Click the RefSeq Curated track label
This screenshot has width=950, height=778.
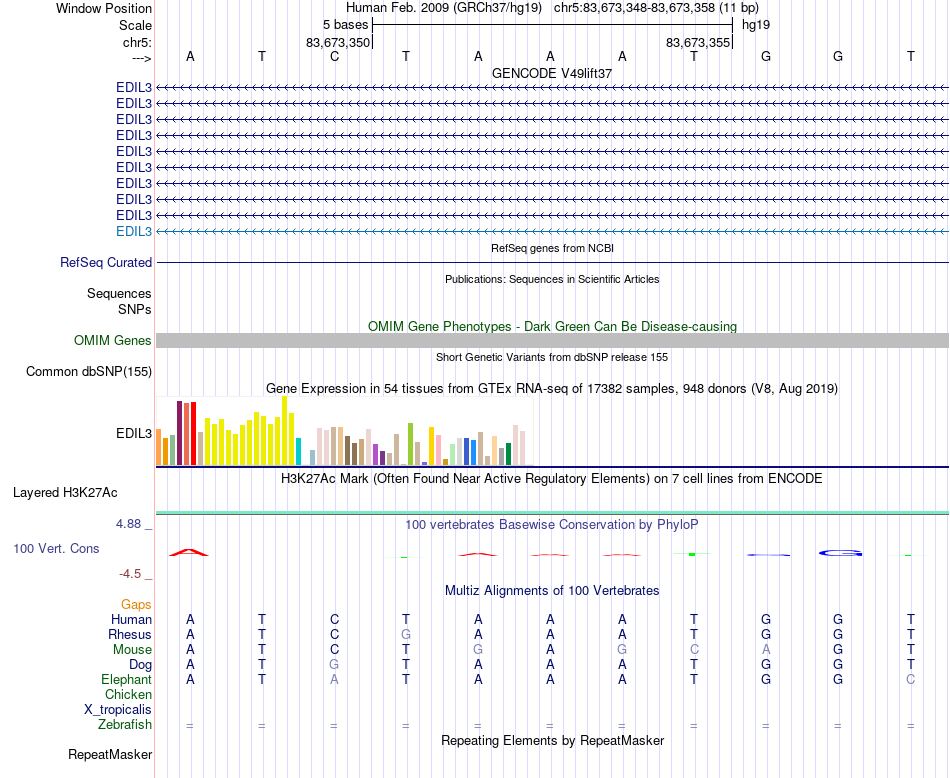pyautogui.click(x=106, y=262)
